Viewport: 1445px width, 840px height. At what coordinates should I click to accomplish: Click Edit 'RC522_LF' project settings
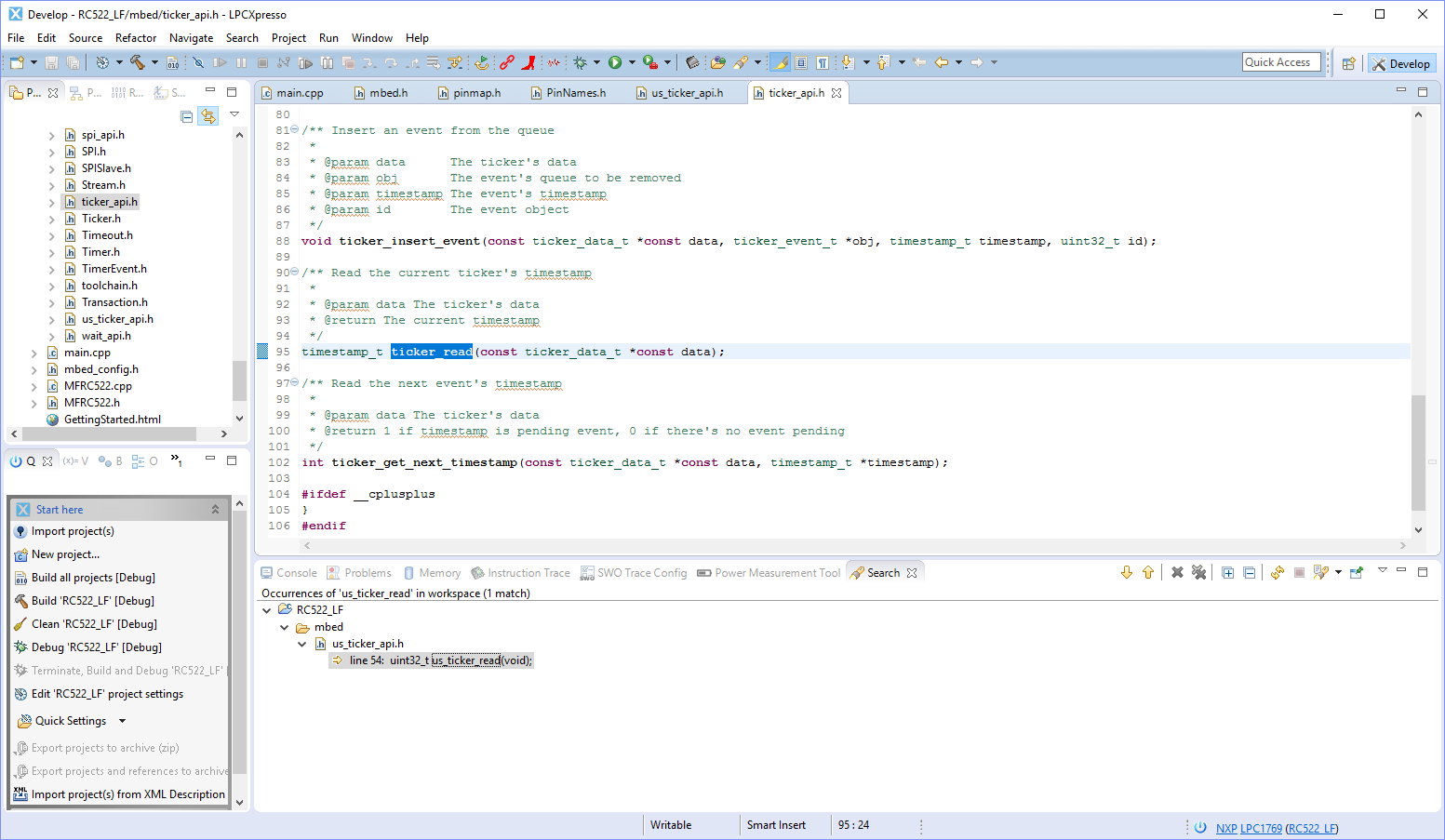[107, 694]
